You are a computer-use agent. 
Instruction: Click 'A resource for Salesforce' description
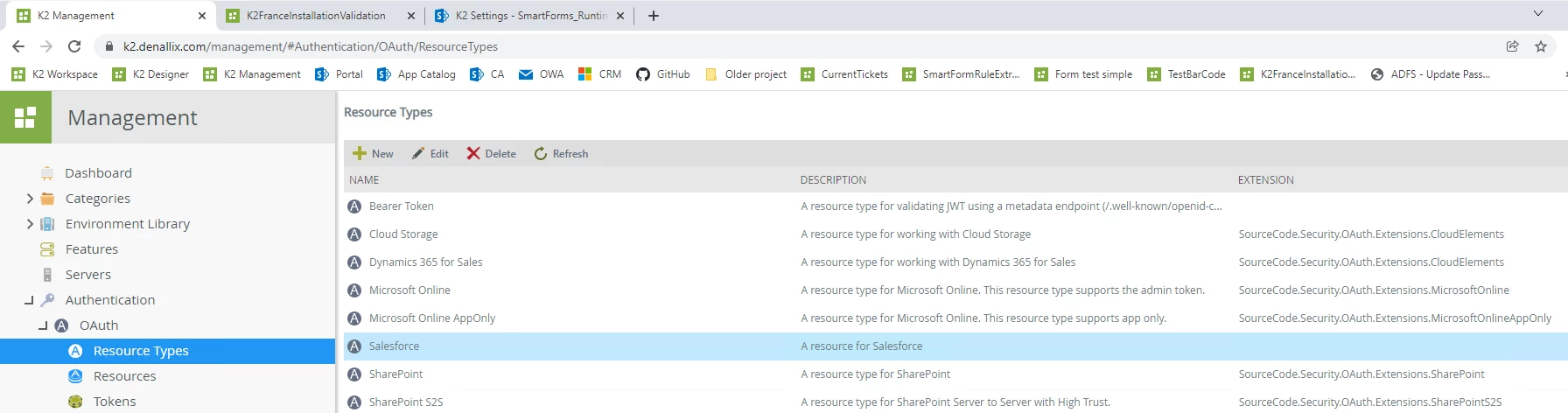861,346
